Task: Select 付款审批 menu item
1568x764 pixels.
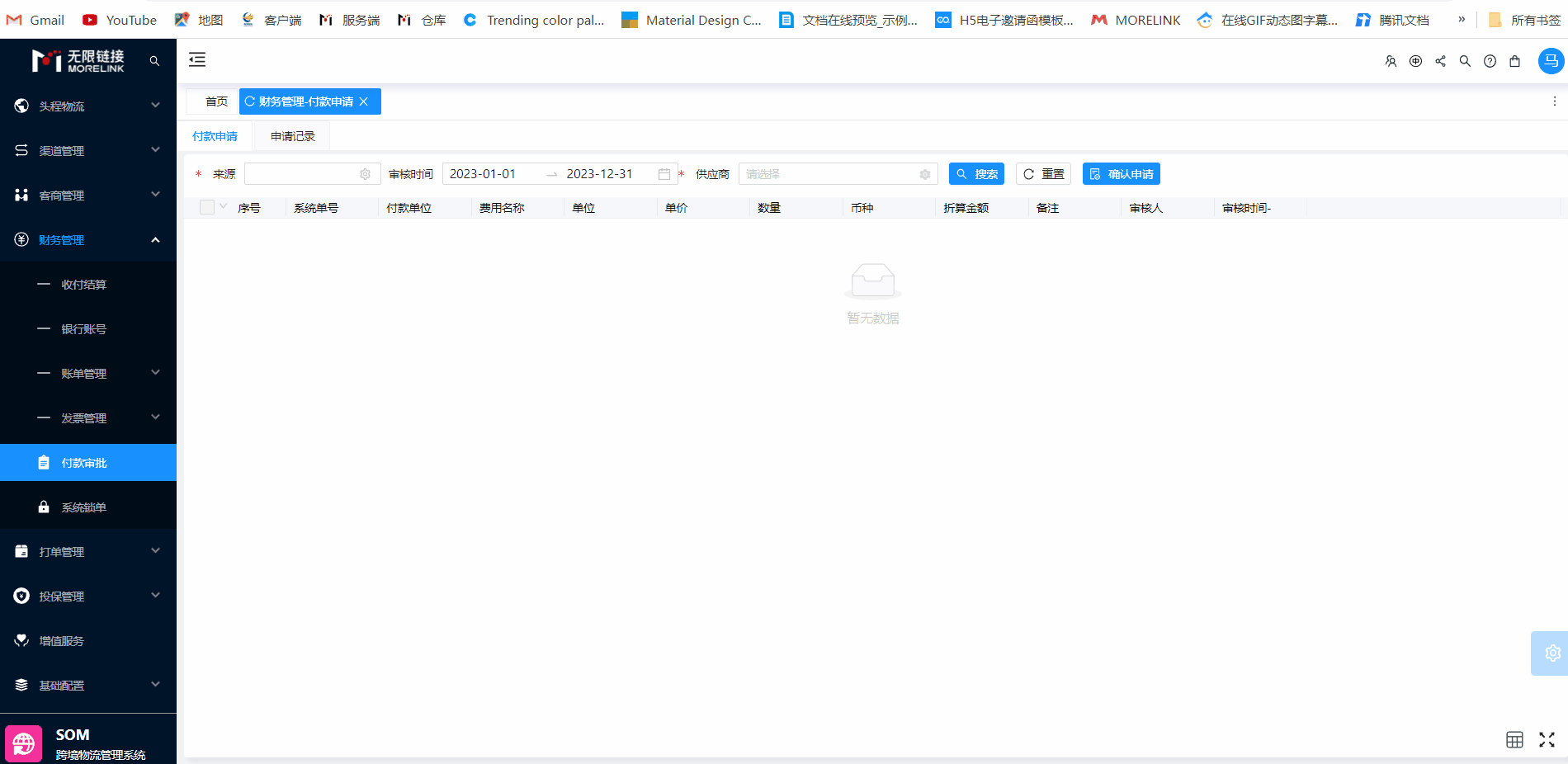Action: coord(88,462)
